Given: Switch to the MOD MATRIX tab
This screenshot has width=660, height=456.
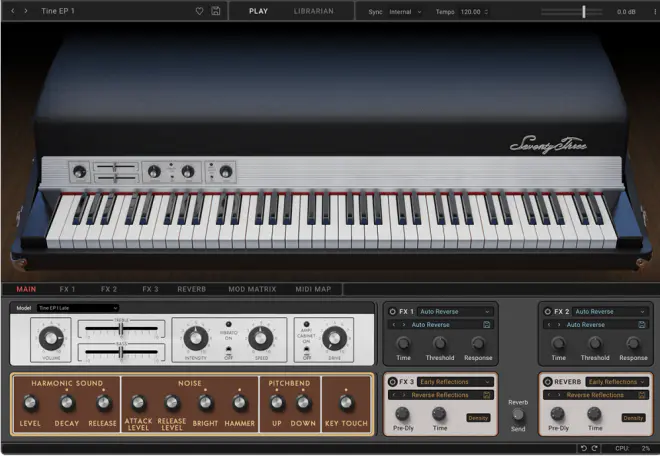Looking at the screenshot, I should click(x=252, y=289).
